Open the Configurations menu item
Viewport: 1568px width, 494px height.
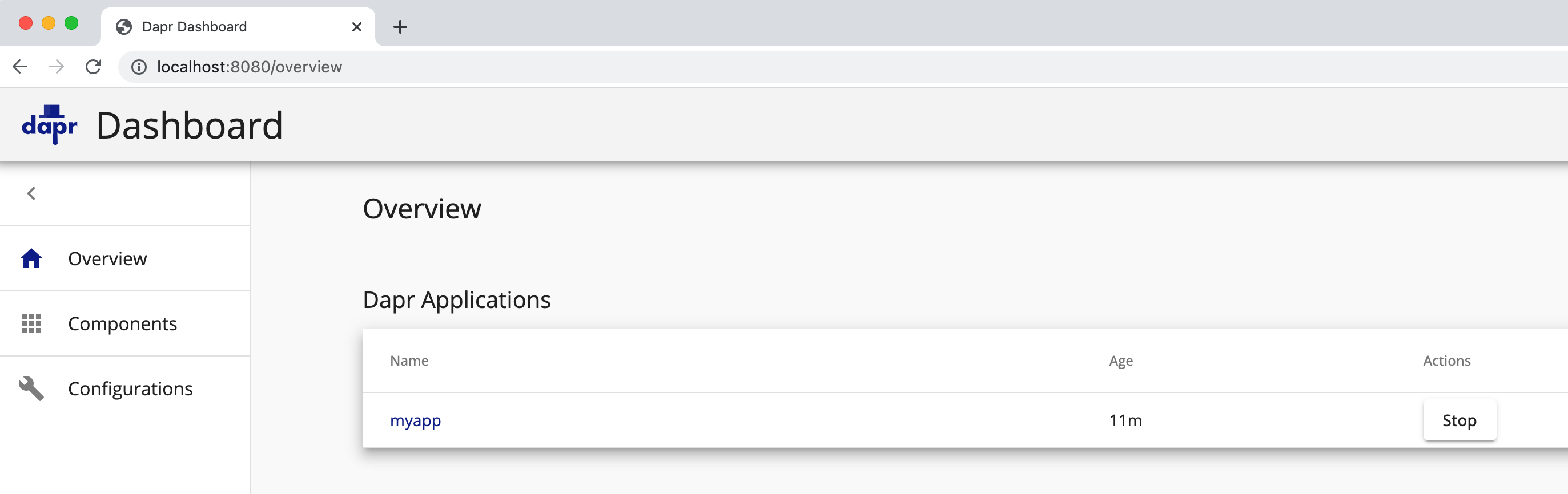coord(125,388)
